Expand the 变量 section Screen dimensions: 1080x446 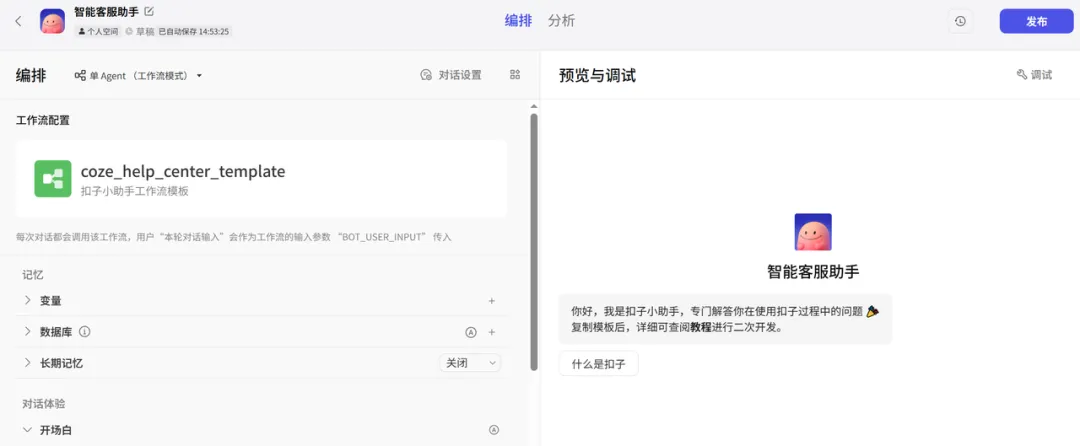pos(28,301)
